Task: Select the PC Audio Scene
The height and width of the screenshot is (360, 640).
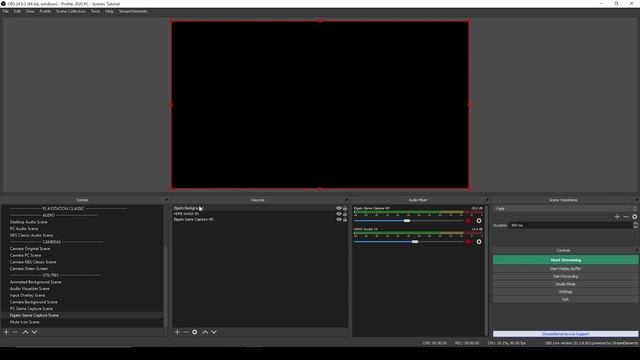Action: coord(24,229)
